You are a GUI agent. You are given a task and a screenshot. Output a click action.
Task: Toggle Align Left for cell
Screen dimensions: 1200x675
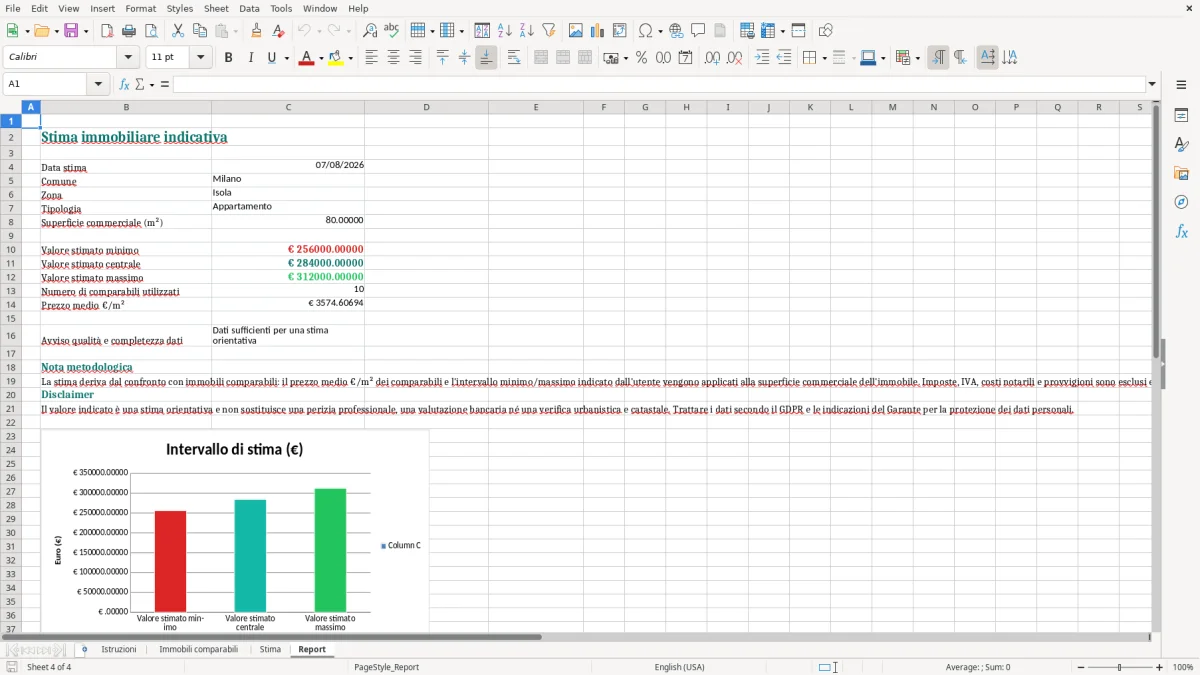point(371,58)
